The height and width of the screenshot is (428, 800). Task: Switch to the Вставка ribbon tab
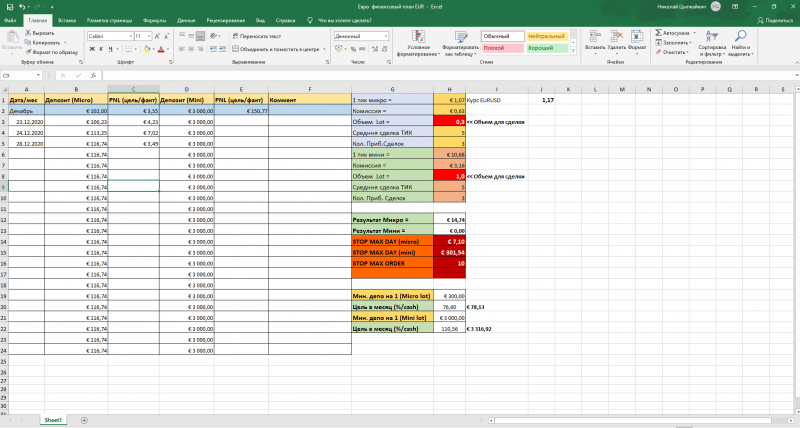point(67,20)
